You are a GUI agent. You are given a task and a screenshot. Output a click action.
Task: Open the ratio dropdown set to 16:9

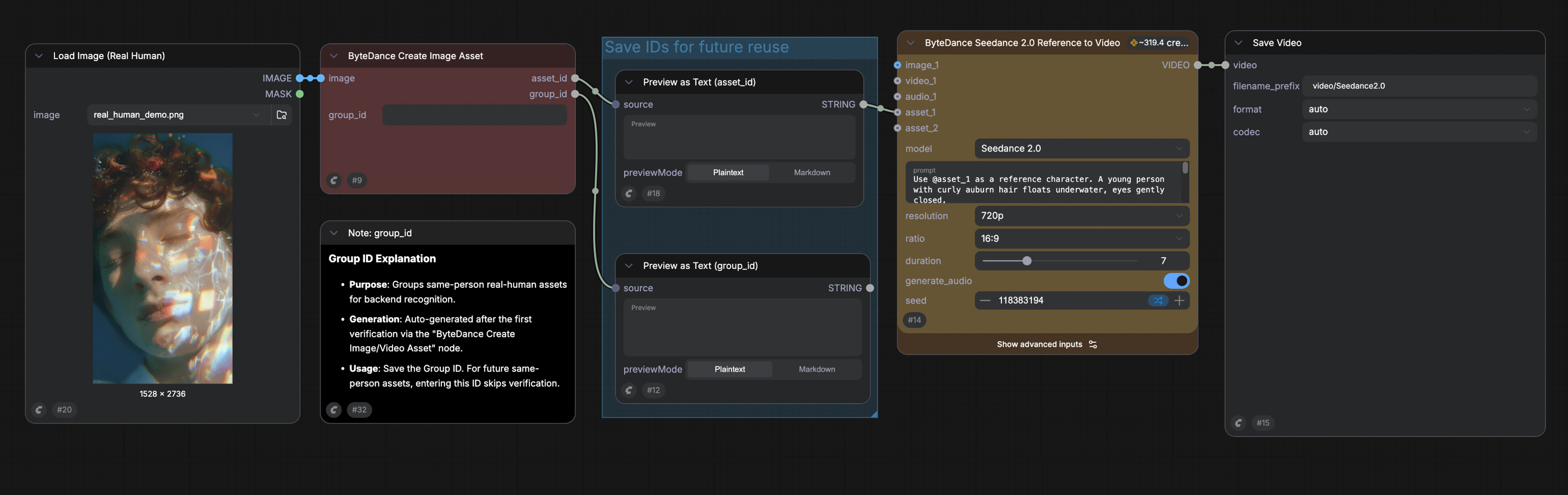click(x=1081, y=239)
